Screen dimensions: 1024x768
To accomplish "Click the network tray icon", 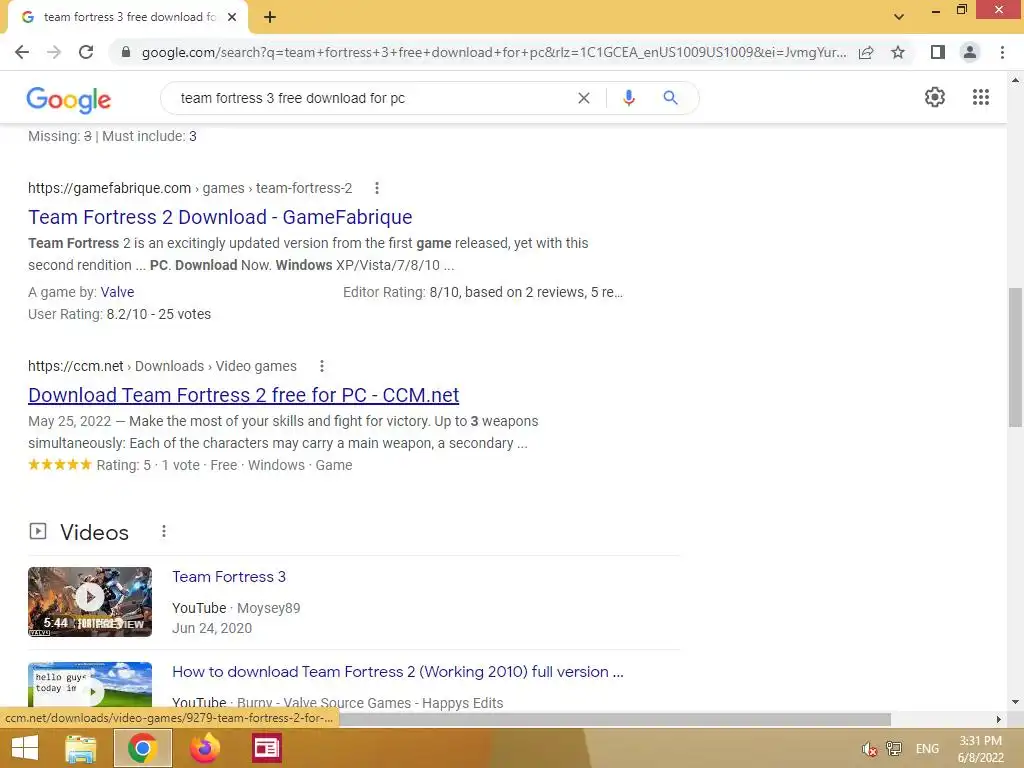I will click(x=894, y=749).
